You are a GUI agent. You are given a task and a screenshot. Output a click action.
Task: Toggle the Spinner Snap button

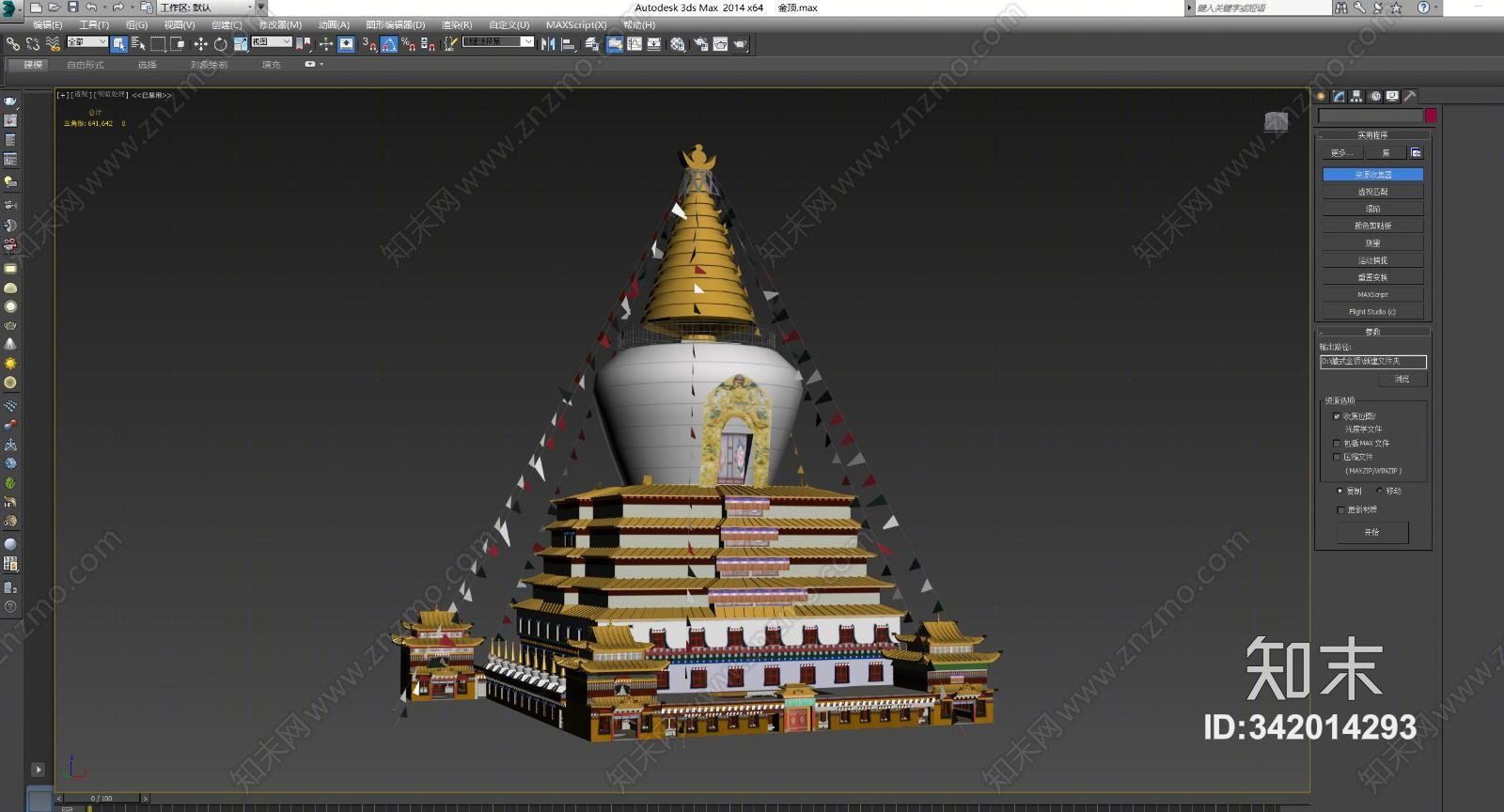[x=428, y=43]
